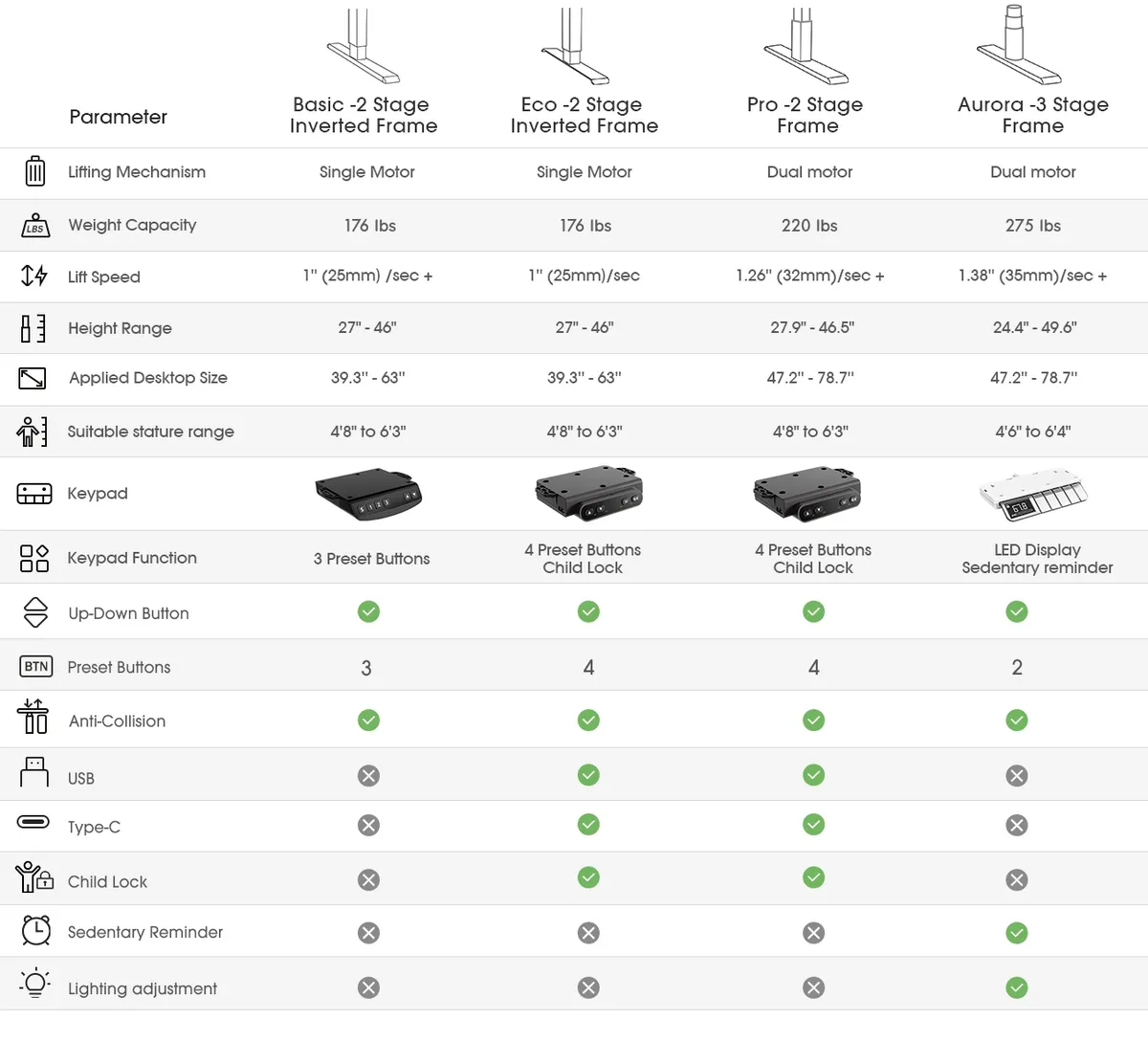The image size is (1148, 1042).
Task: Click the Sedentary Reminder clock icon
Action: pyautogui.click(x=35, y=930)
